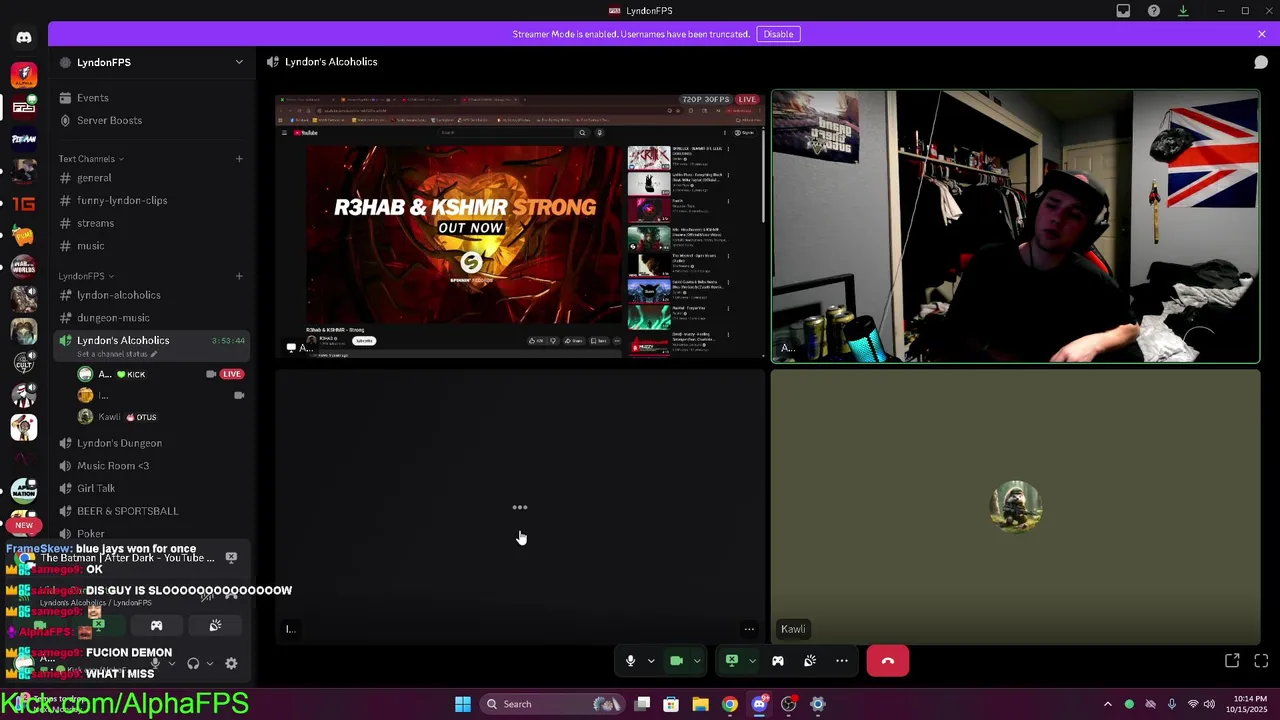Open Microsoft Store from taskbar

[671, 704]
